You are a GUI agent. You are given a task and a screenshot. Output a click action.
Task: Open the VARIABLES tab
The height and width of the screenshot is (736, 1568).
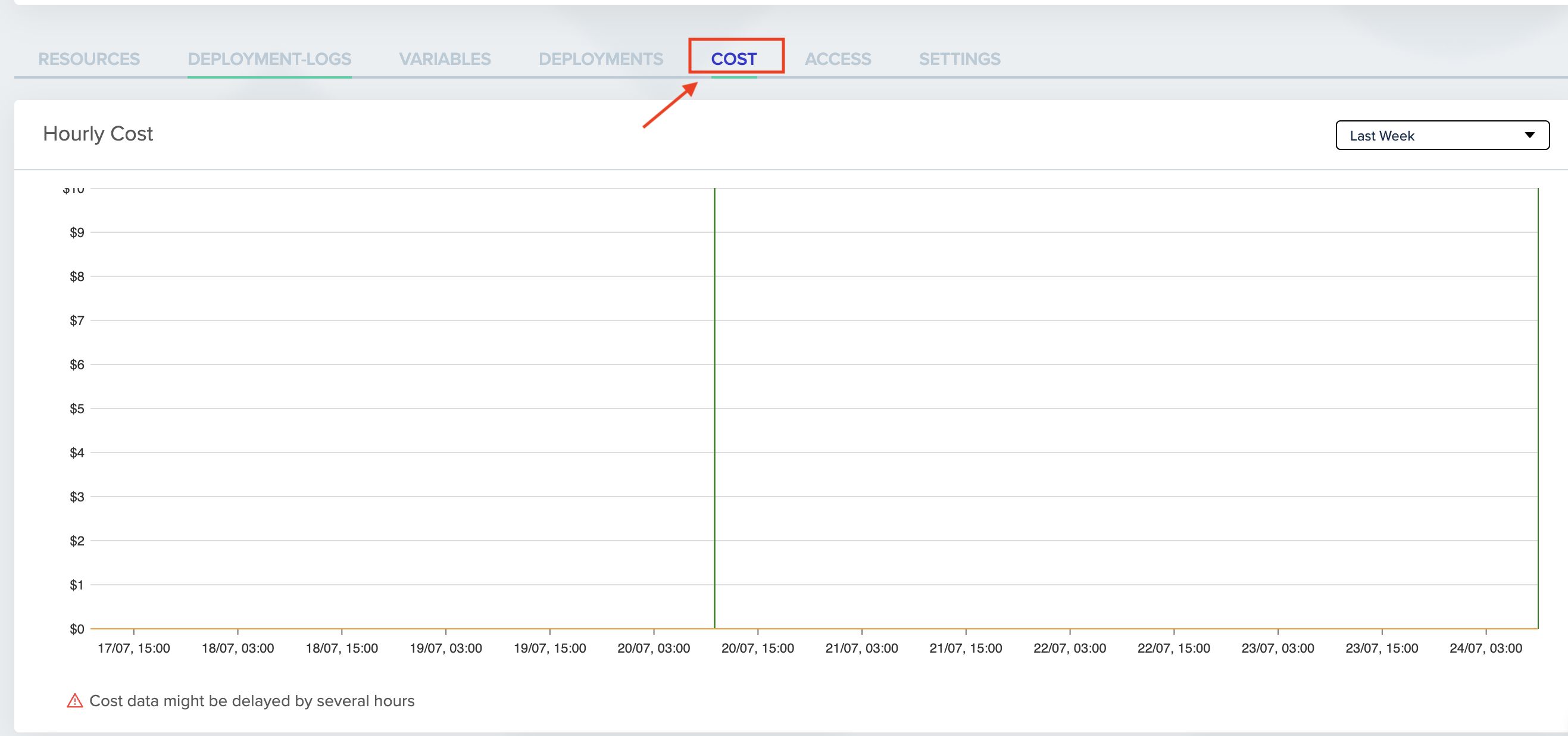click(444, 59)
